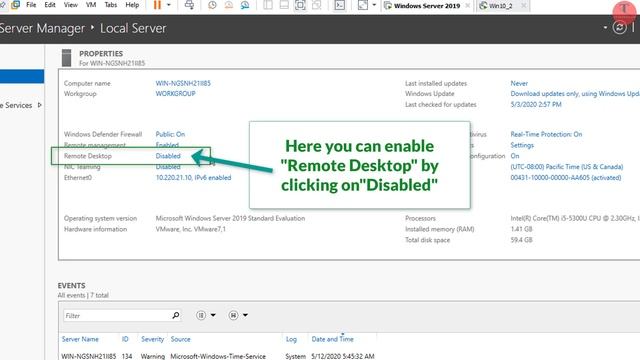Open the View menu
Viewport: 640px width, 360px height.
tap(71, 5)
